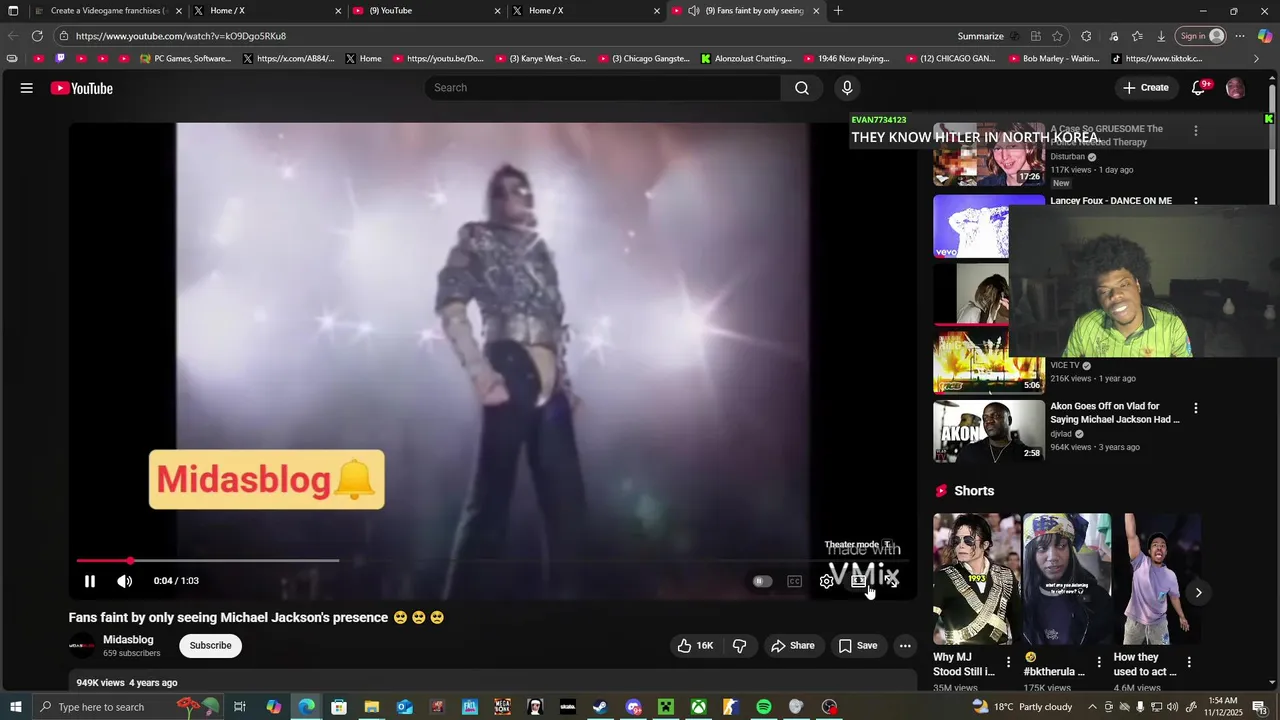Open browser extensions puzzle icon

[1087, 36]
